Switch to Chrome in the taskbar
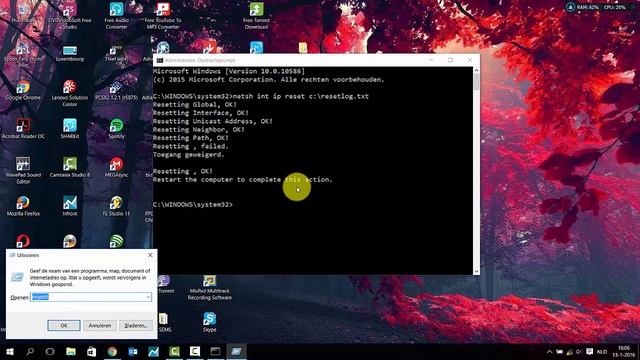This screenshot has height=360, width=640. (x=112, y=351)
